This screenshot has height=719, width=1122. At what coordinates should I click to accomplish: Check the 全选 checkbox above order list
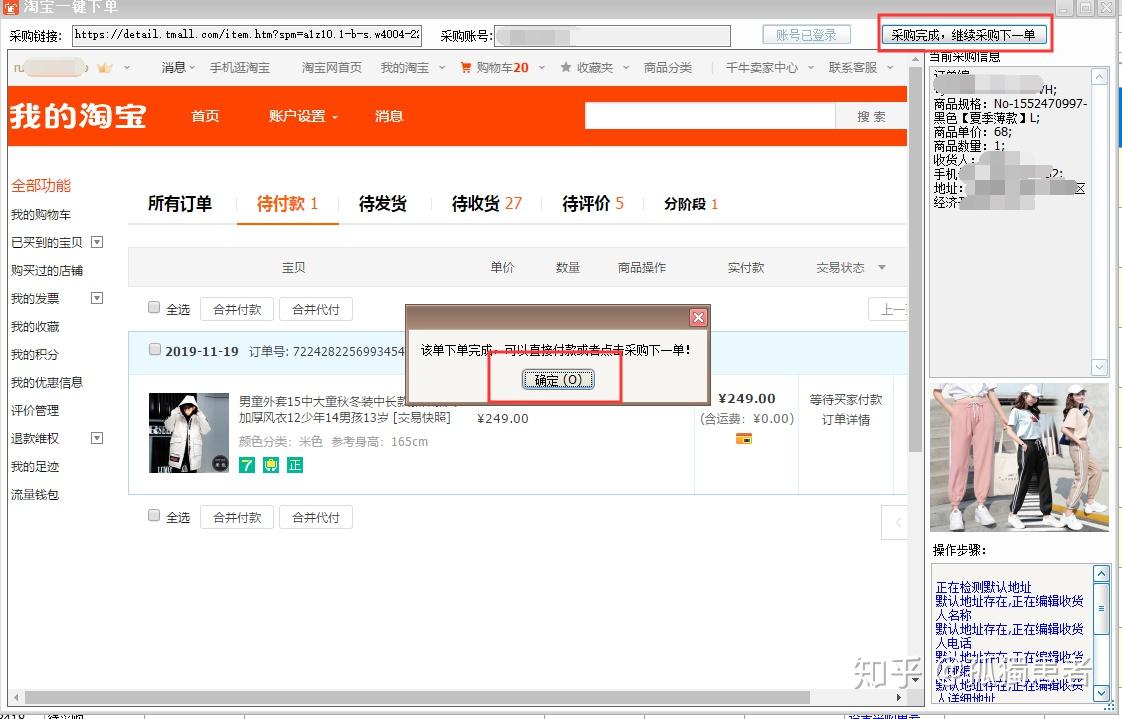[x=154, y=308]
